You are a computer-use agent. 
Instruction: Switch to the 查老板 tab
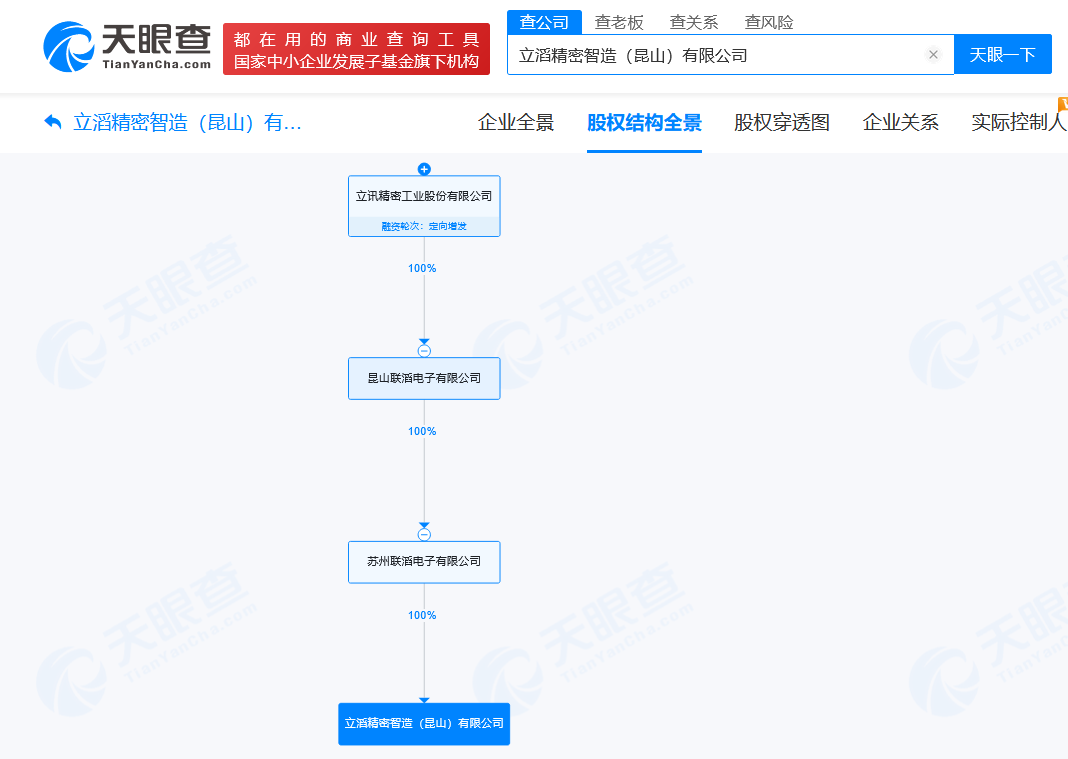[x=620, y=21]
